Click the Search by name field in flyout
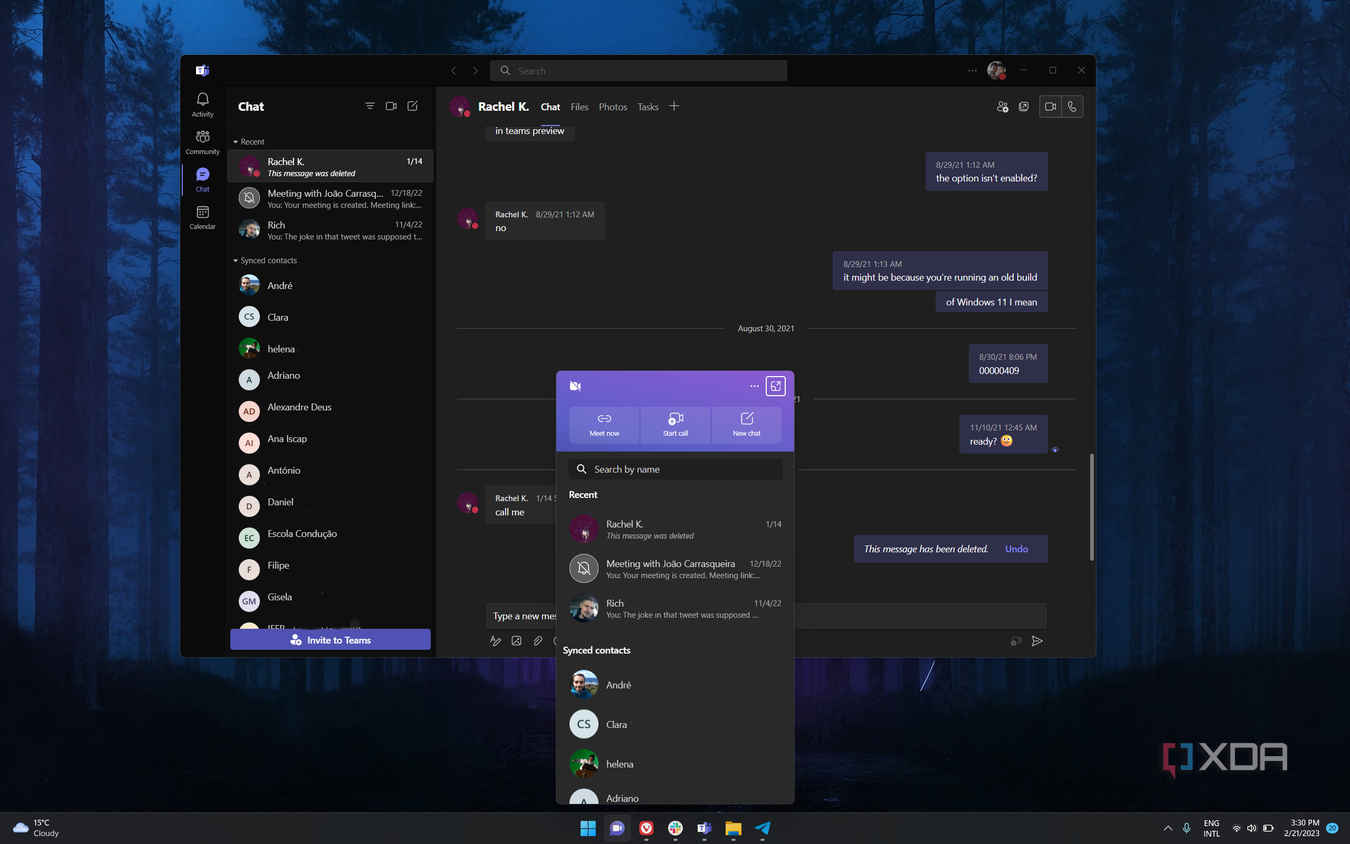 coord(675,469)
